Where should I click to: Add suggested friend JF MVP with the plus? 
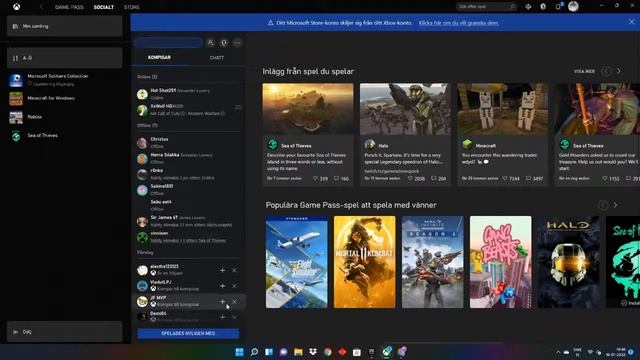(x=222, y=302)
